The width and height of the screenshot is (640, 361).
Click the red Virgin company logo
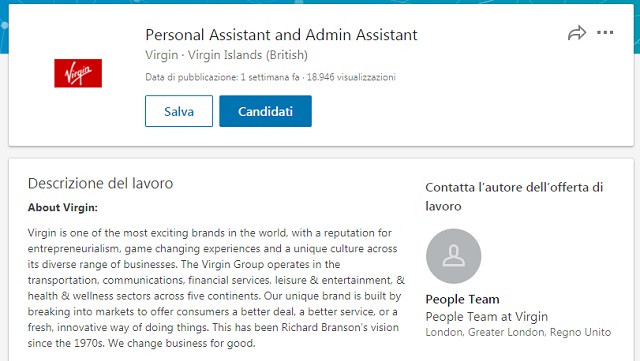pyautogui.click(x=78, y=73)
